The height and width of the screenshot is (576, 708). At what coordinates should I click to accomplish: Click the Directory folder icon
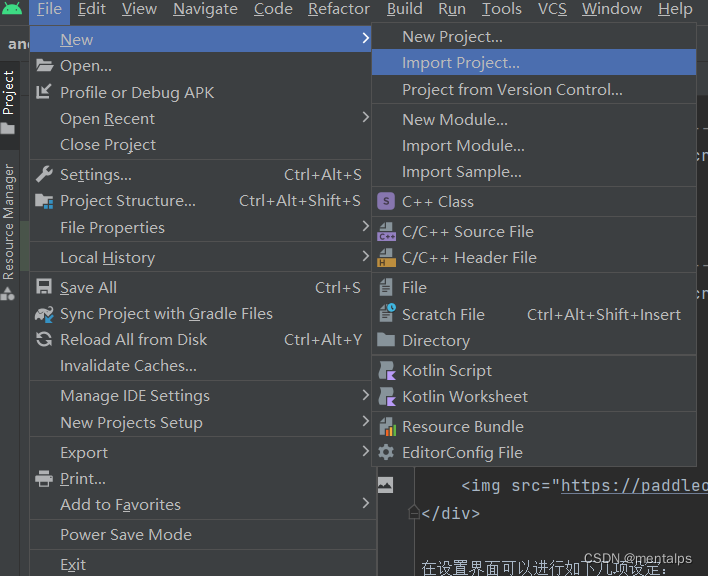coord(386,339)
